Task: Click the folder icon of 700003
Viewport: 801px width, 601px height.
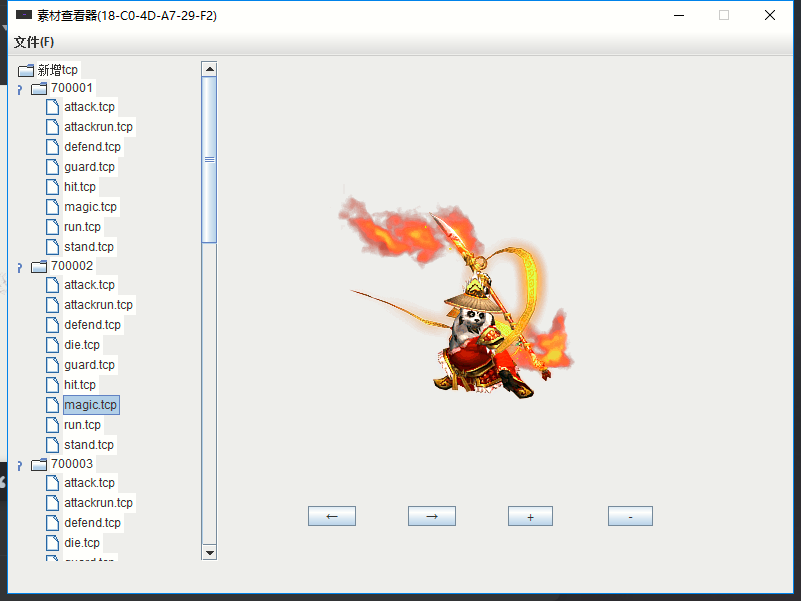Action: coord(39,464)
